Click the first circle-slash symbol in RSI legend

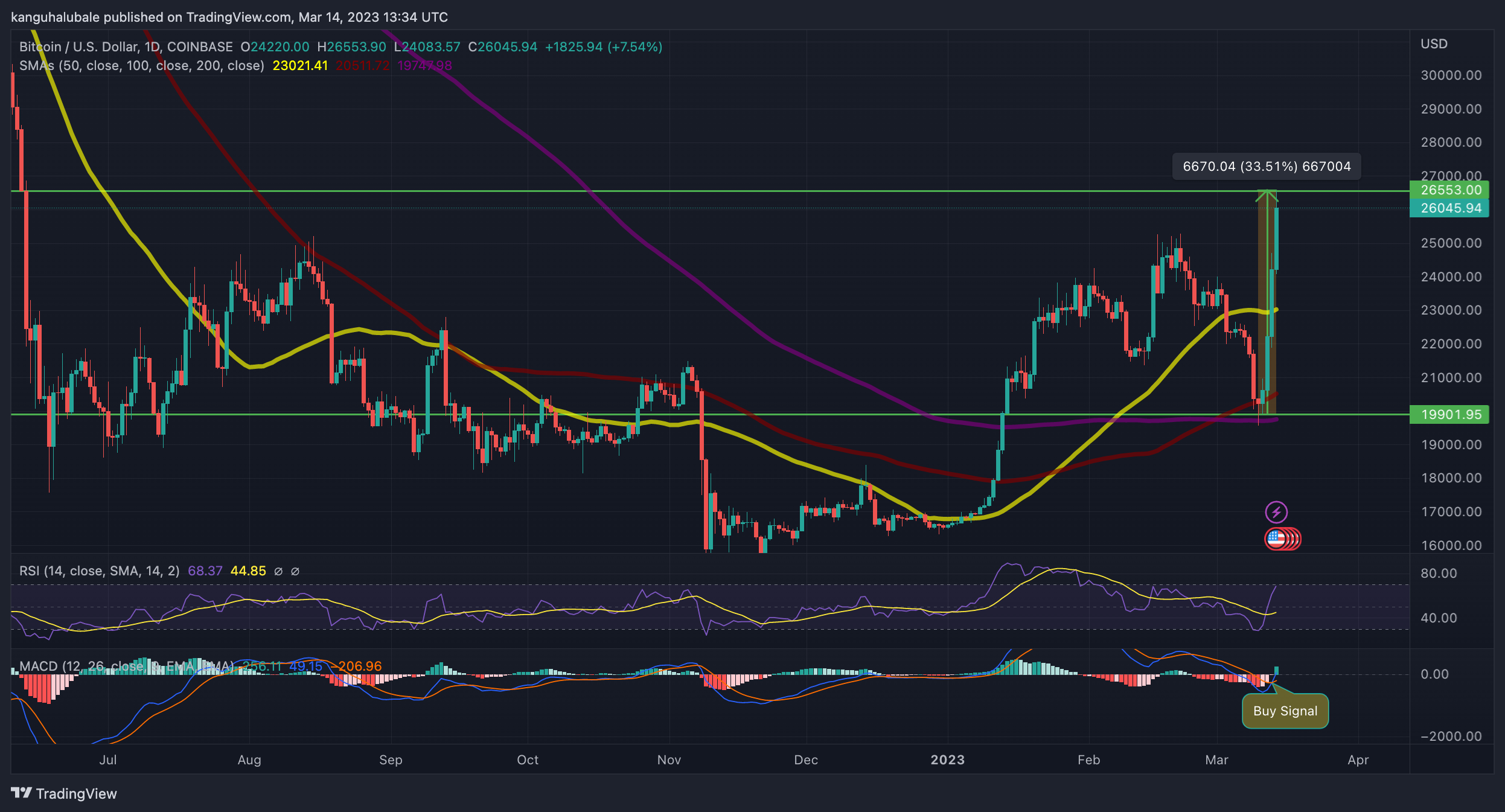278,571
